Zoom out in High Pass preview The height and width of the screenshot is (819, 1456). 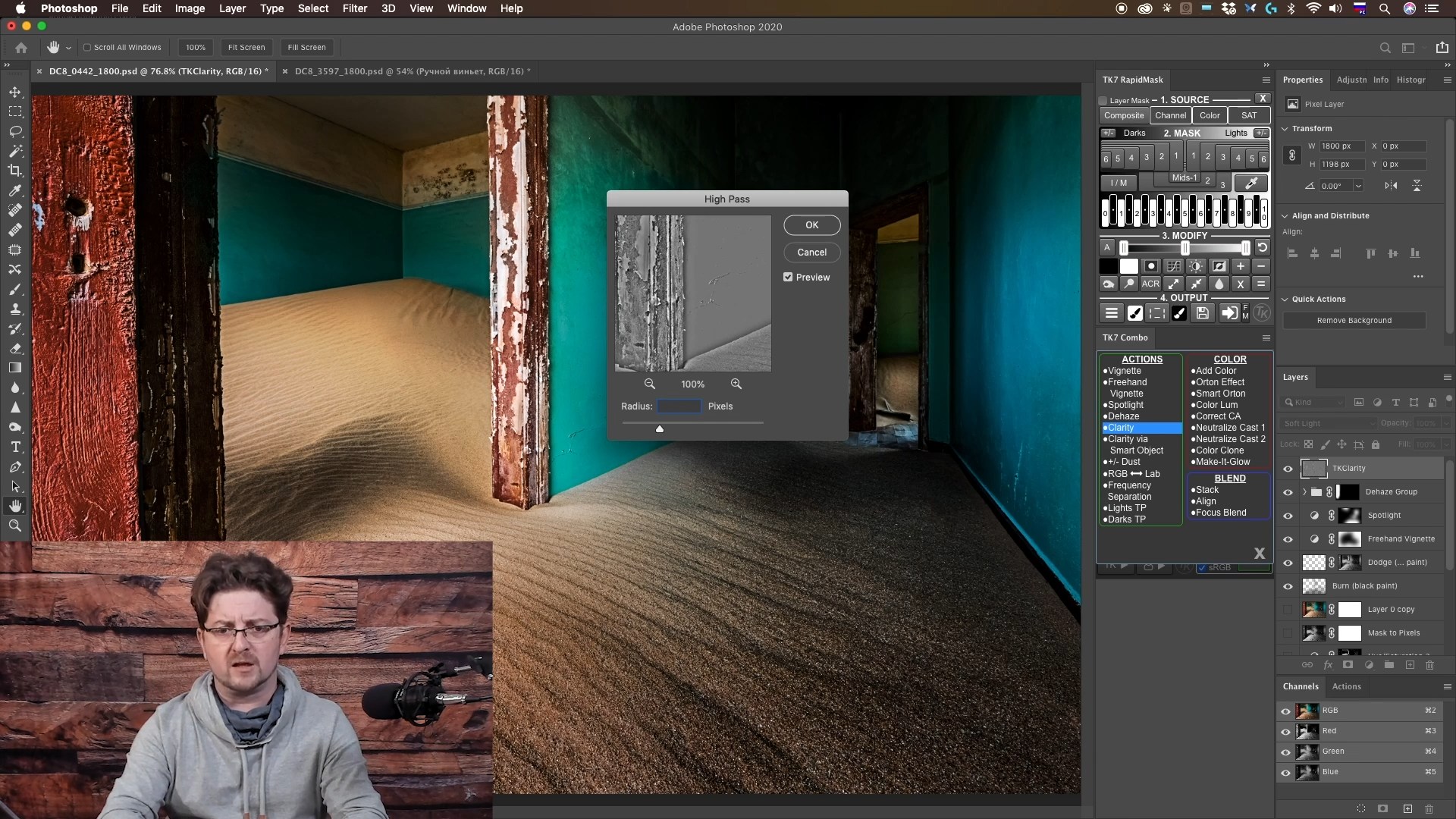pyautogui.click(x=650, y=384)
